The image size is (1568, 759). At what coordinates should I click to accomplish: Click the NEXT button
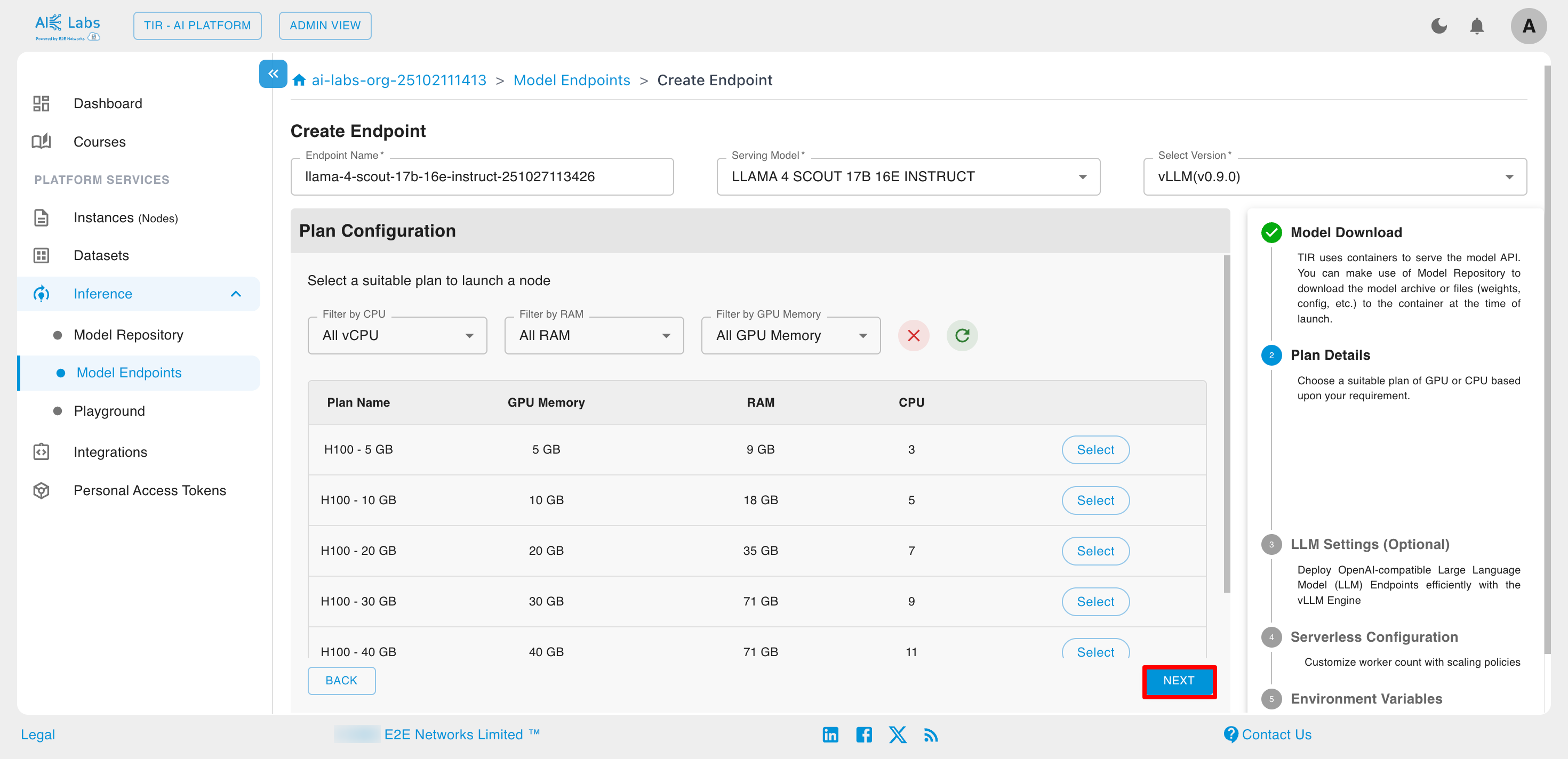(x=1179, y=681)
